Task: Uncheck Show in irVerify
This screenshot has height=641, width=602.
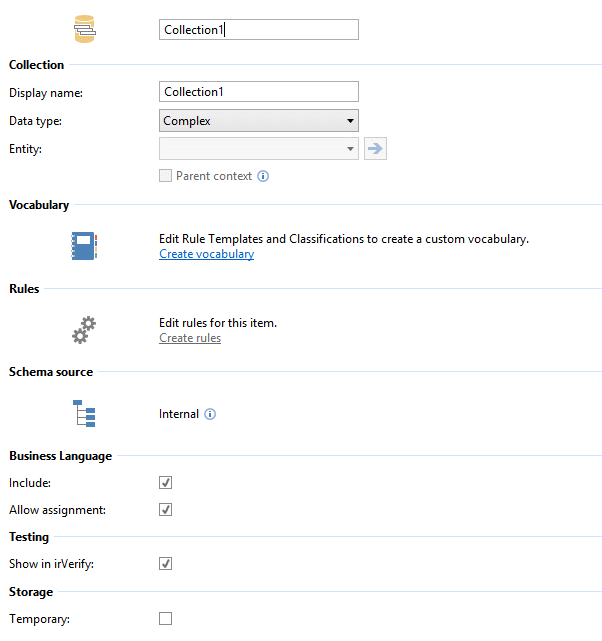Action: coord(166,564)
